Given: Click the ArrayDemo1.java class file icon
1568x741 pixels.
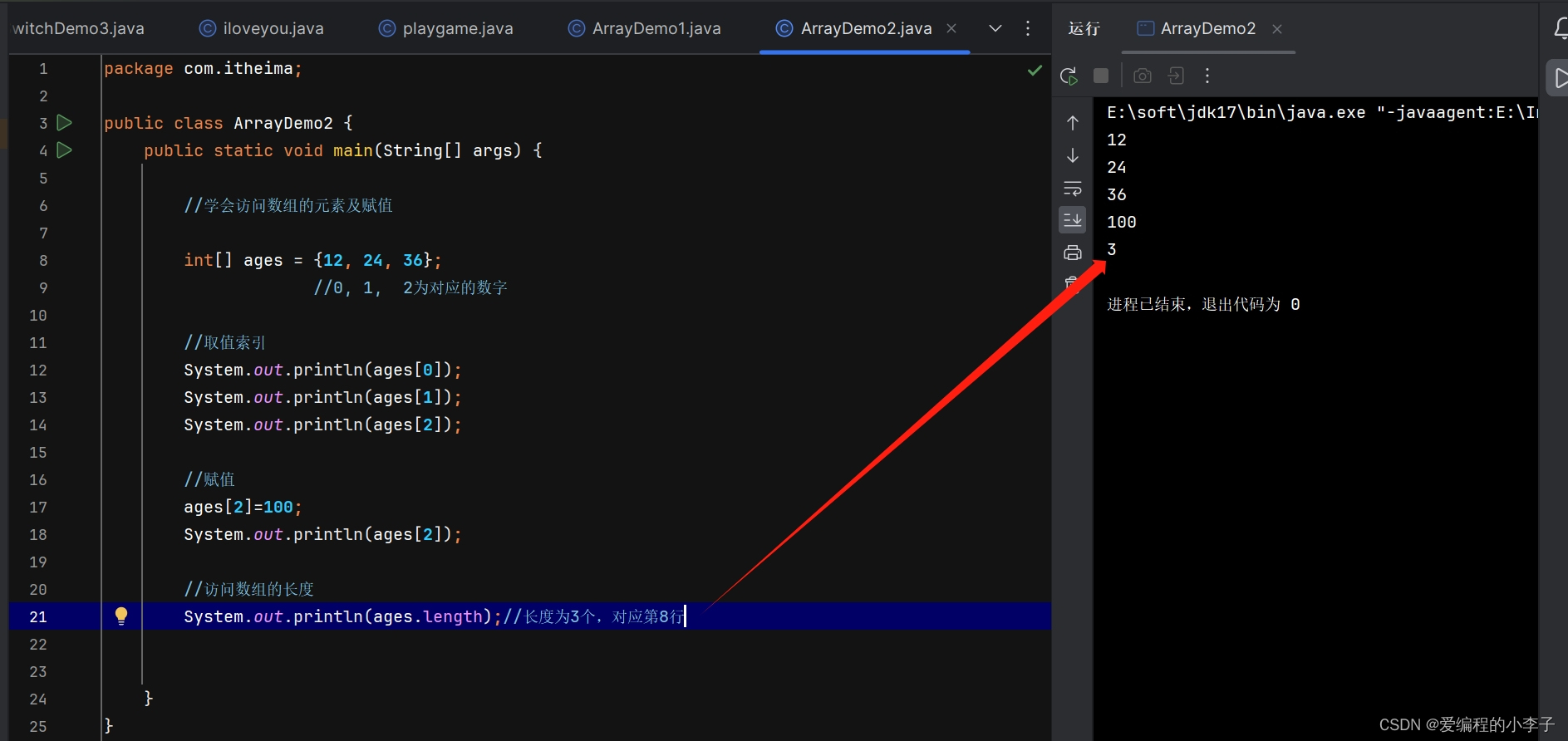Looking at the screenshot, I should (x=577, y=28).
